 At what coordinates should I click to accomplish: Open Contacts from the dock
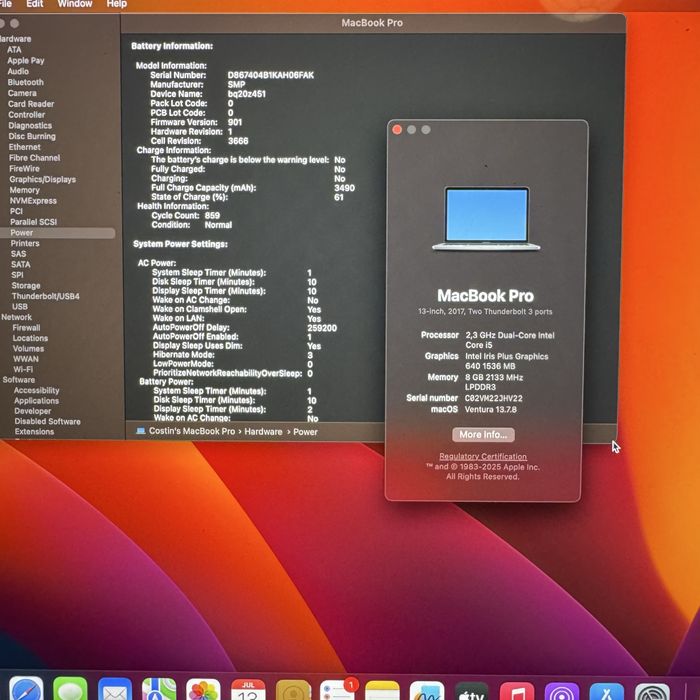pos(293,691)
